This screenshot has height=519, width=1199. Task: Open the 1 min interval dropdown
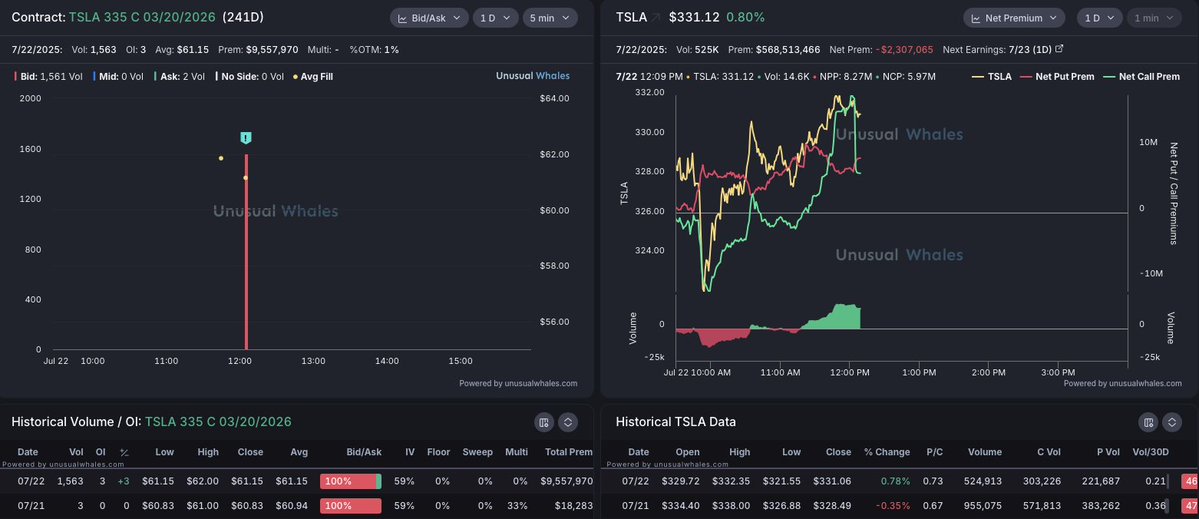click(1153, 18)
